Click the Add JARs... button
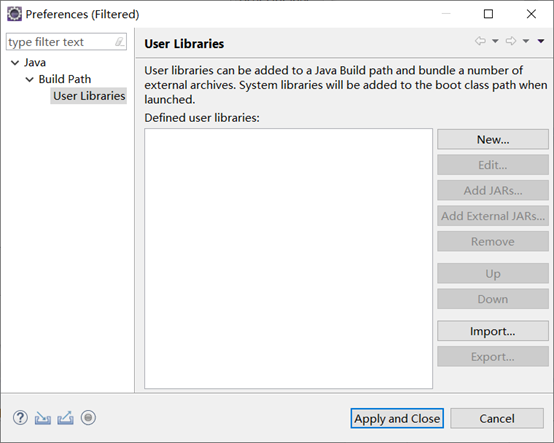Screen dimensions: 554x443 [x=493, y=190]
